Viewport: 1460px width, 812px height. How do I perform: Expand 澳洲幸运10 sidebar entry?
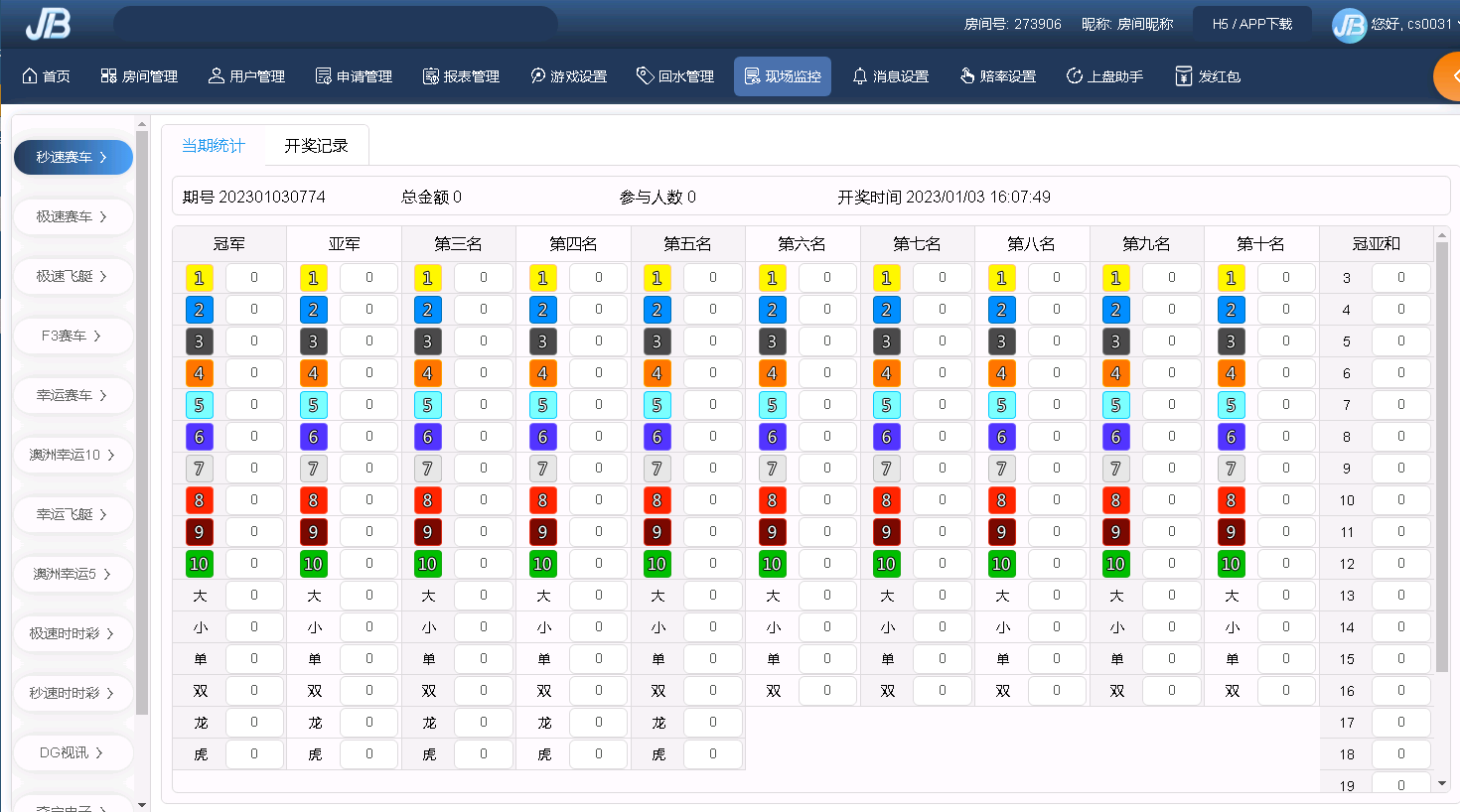click(x=73, y=455)
